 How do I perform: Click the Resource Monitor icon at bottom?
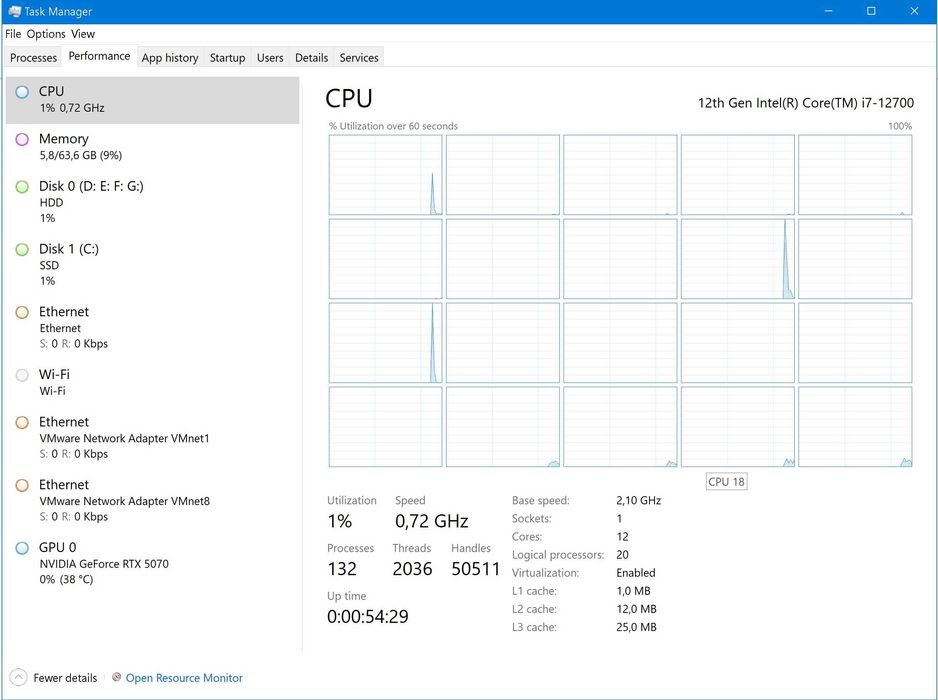117,678
